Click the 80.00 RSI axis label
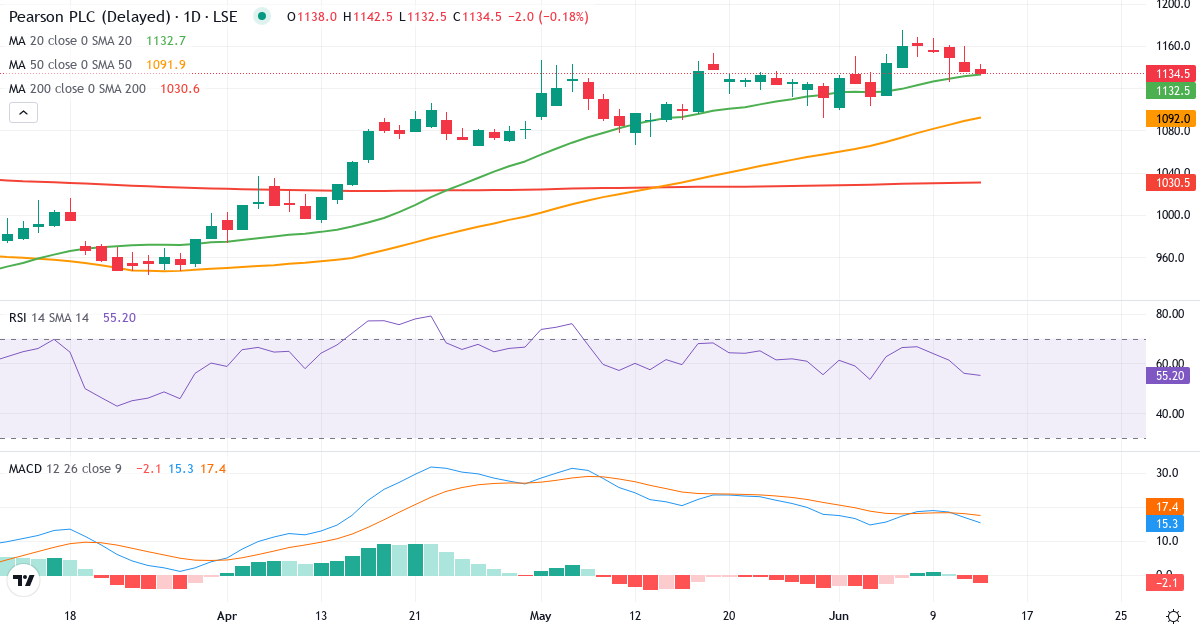 1172,314
